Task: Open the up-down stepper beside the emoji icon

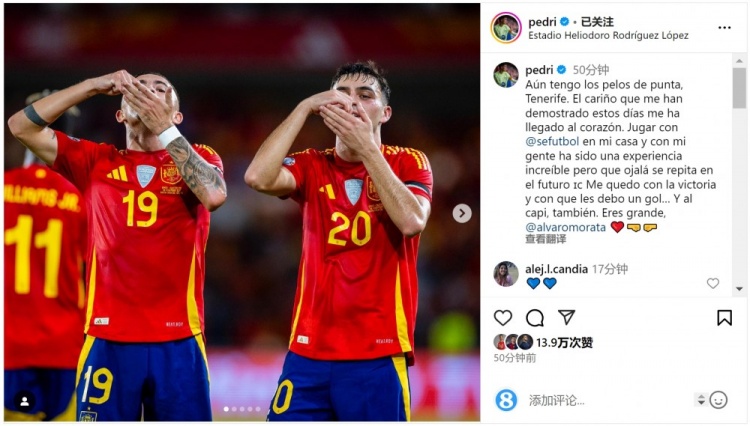Action: tap(701, 400)
